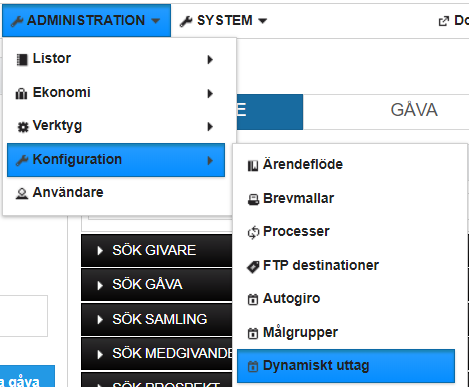The image size is (469, 387).
Task: Switch to the GÅVA tab
Action: pyautogui.click(x=414, y=110)
